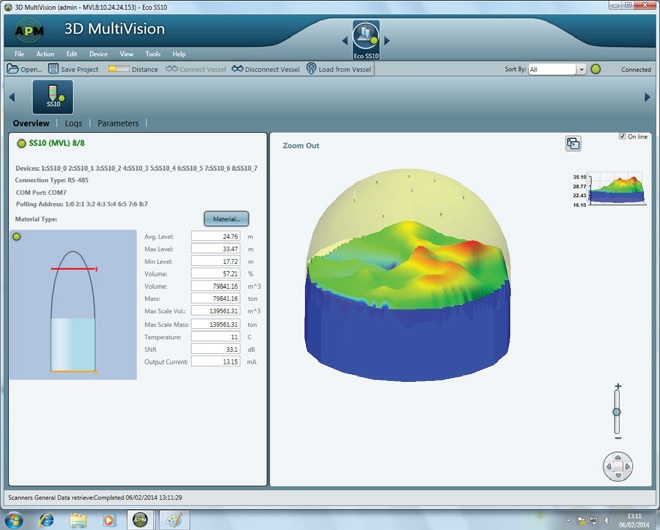Click the Open folder icon
Screen dimensions: 660x530
coord(13,69)
